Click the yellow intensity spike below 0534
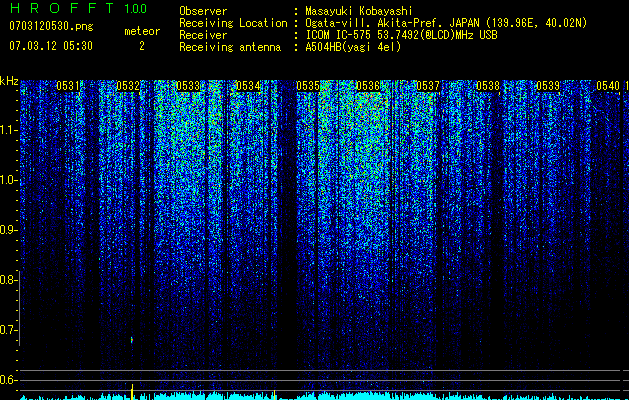This screenshot has width=629, height=400. coord(274,394)
